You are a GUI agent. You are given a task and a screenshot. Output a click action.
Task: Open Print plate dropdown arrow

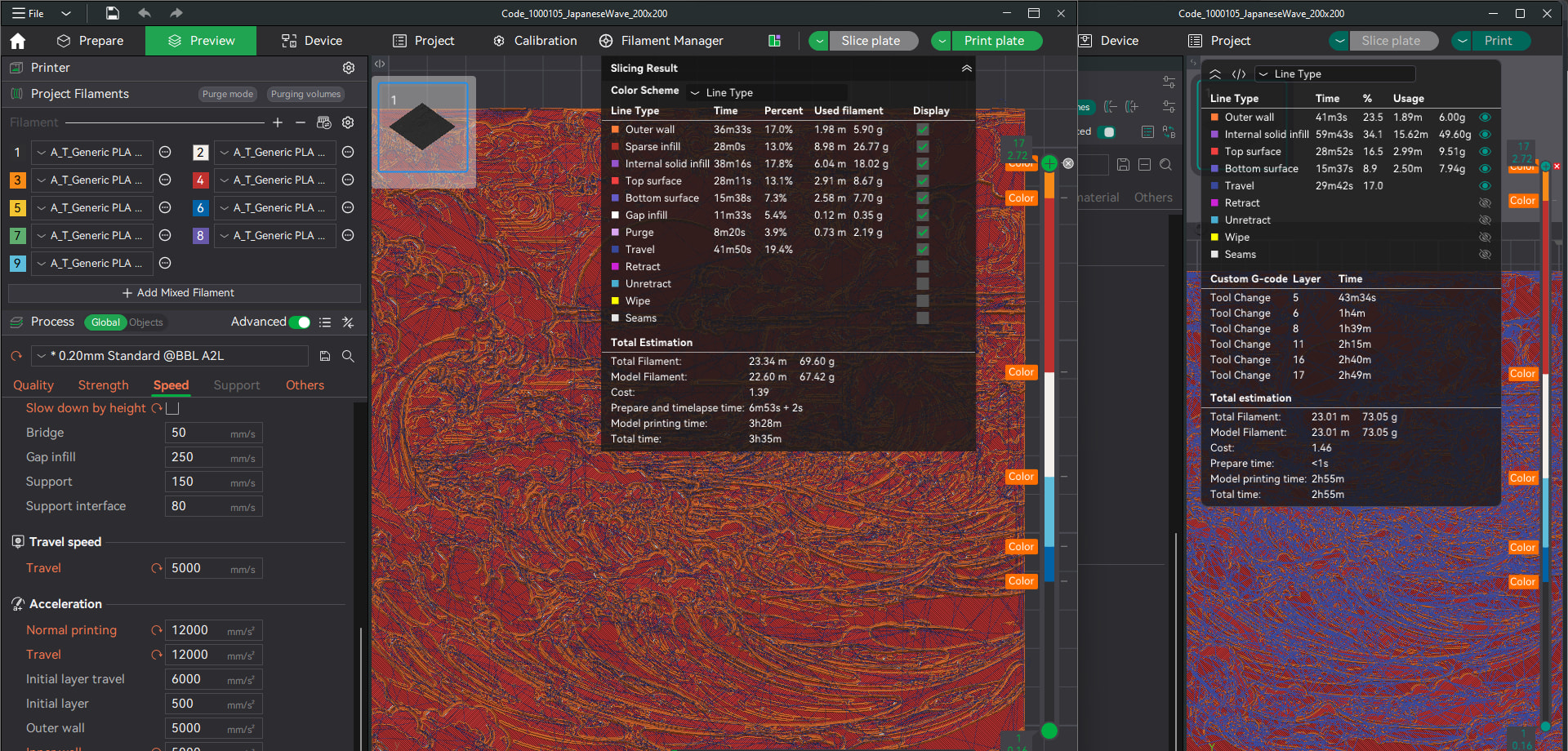(x=942, y=41)
